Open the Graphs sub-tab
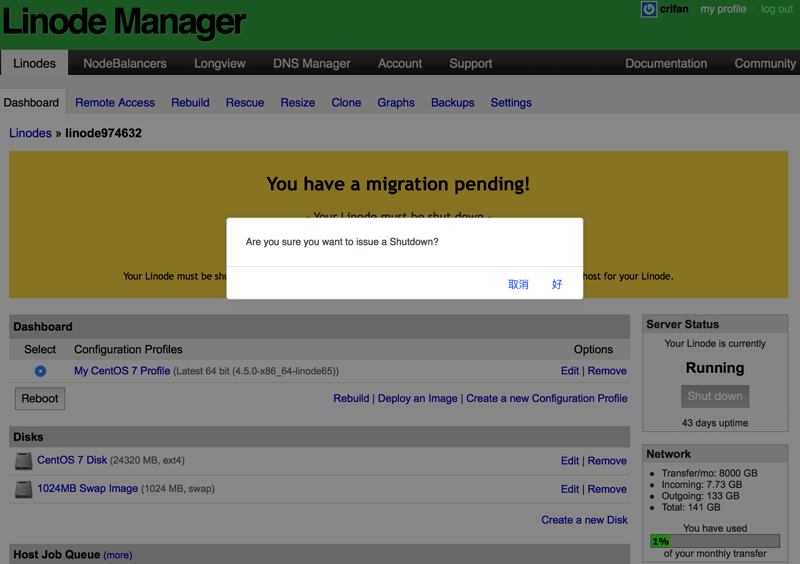 coord(396,103)
